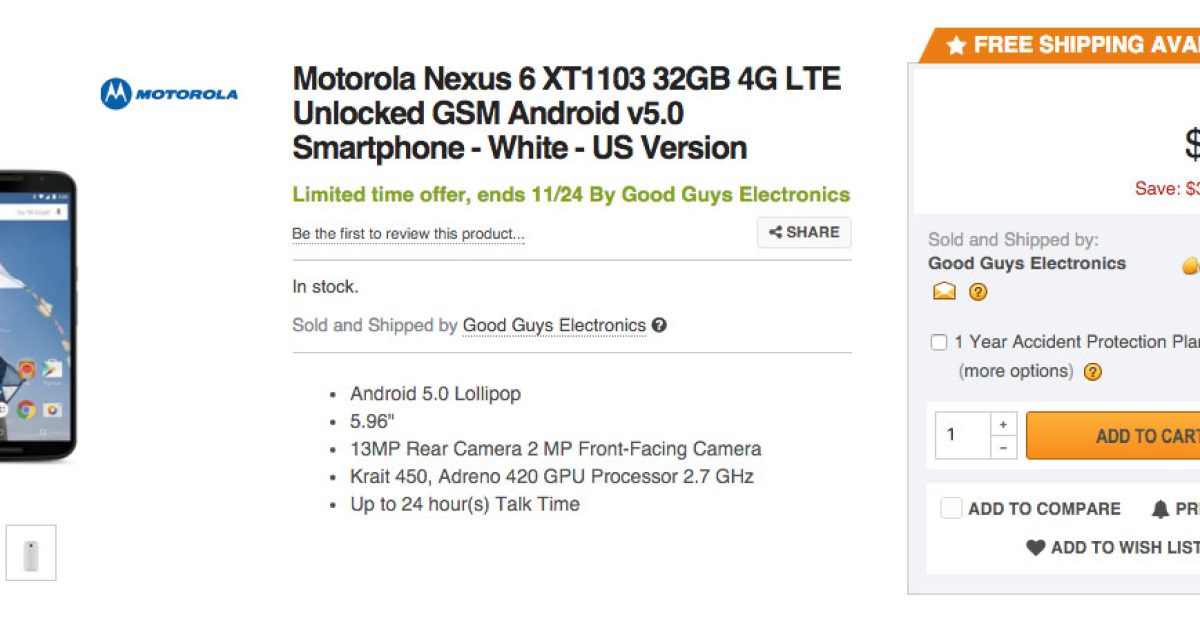Expand the protection plan more options
Screen dimensions: 1200x628
pyautogui.click(x=1015, y=371)
